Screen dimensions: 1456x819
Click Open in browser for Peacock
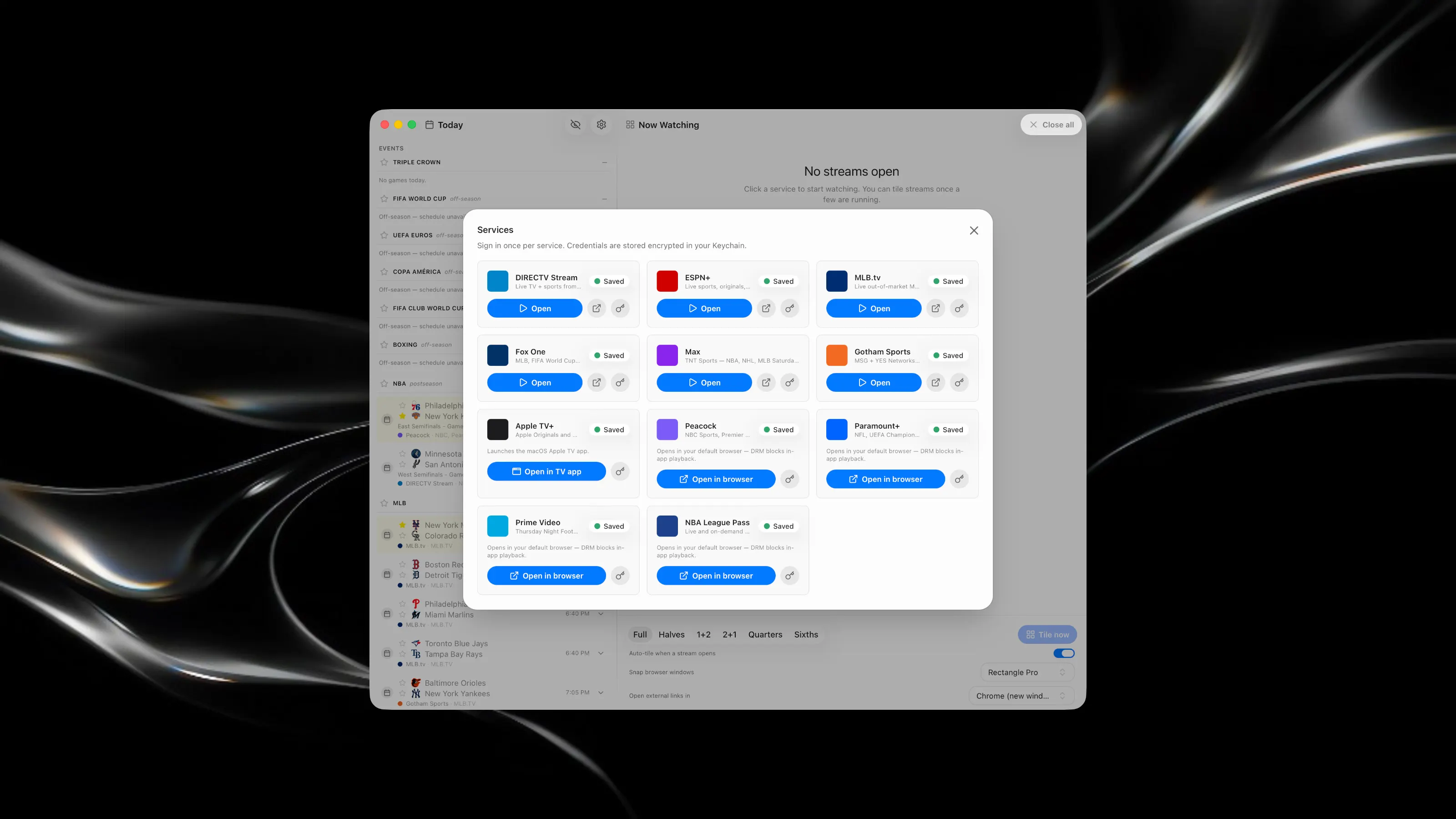point(716,479)
